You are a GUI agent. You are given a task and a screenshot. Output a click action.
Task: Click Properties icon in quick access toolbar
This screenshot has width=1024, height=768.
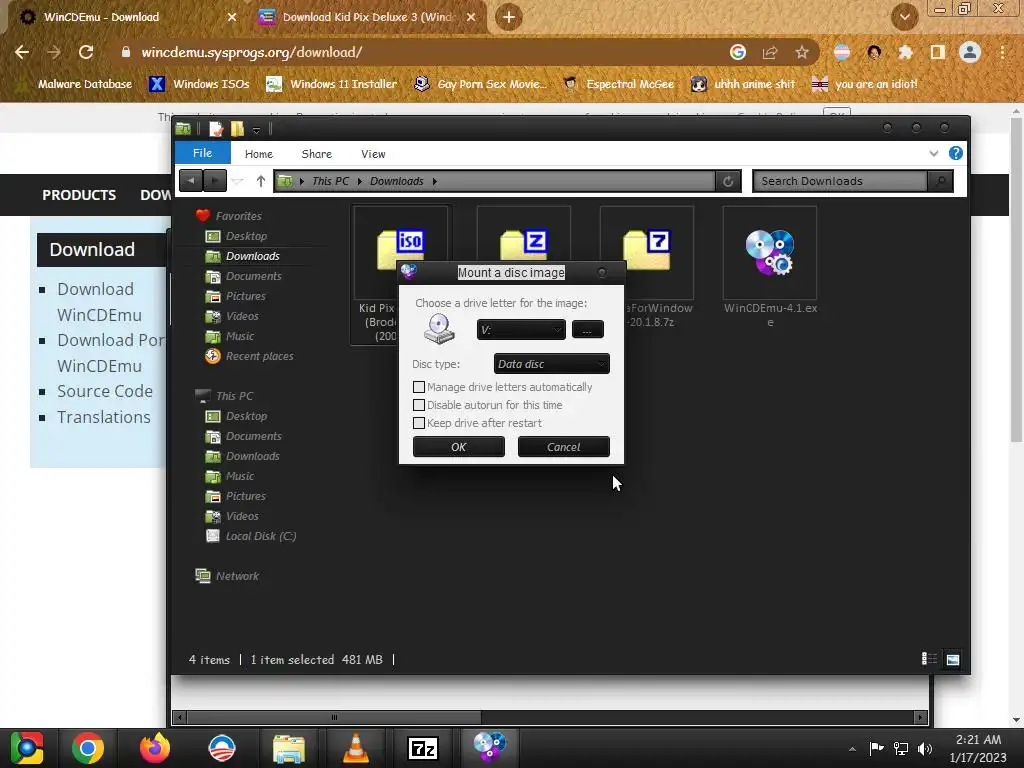tap(216, 129)
